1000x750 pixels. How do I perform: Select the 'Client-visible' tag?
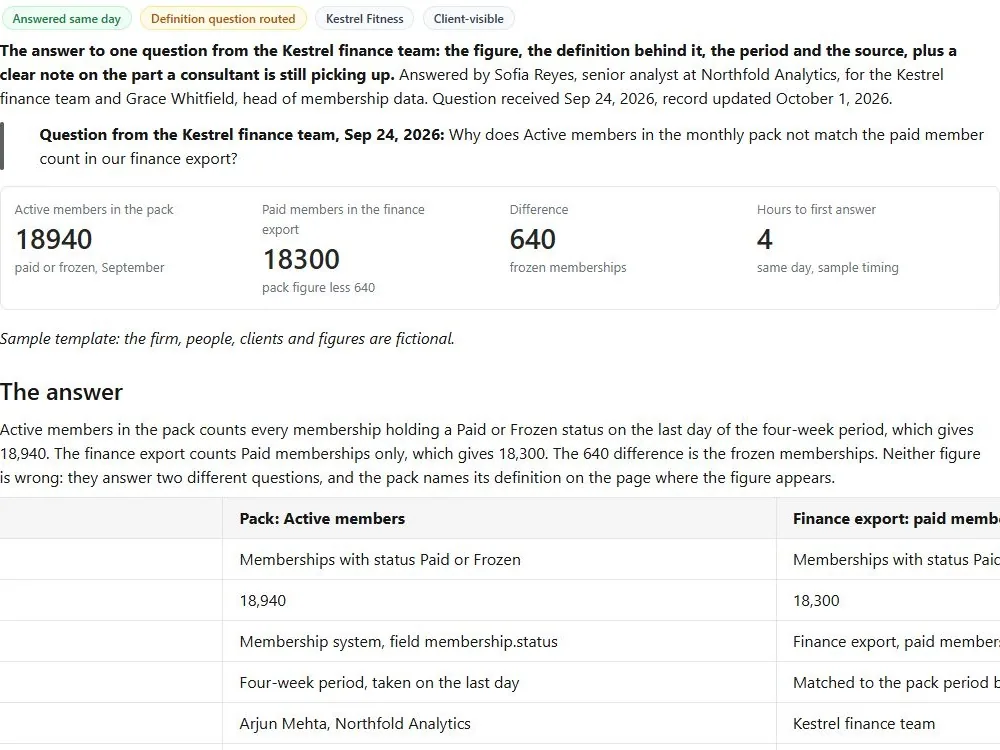click(468, 18)
